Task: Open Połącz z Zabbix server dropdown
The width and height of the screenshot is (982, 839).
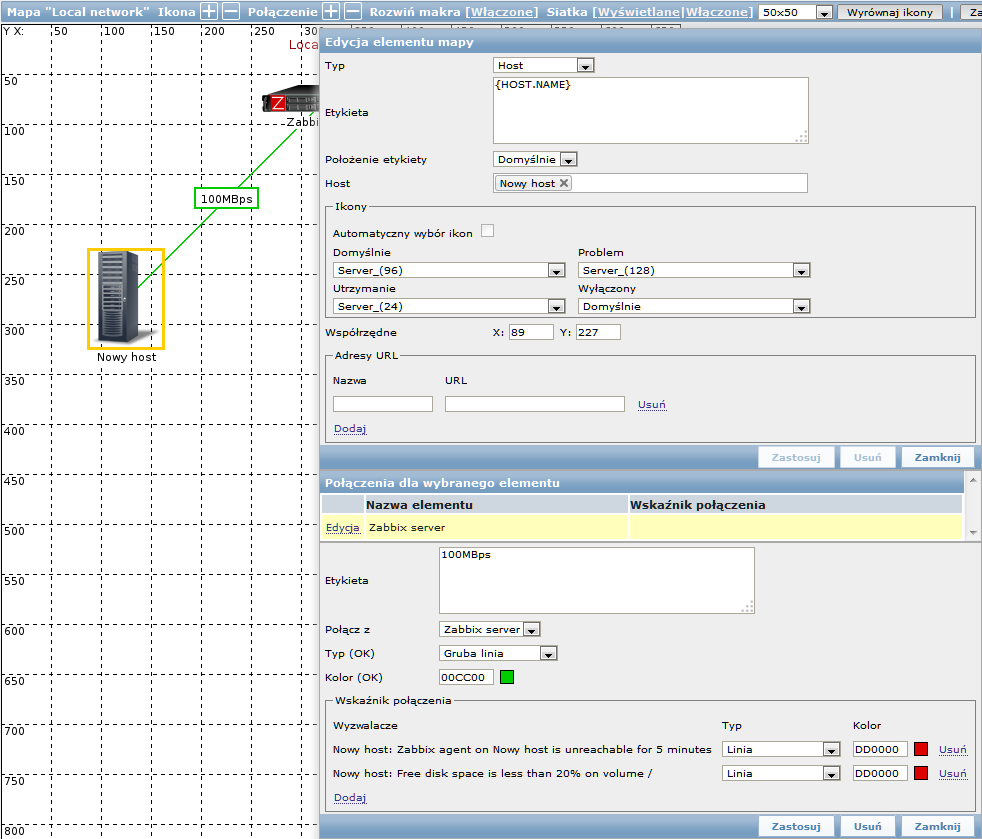Action: (x=490, y=629)
